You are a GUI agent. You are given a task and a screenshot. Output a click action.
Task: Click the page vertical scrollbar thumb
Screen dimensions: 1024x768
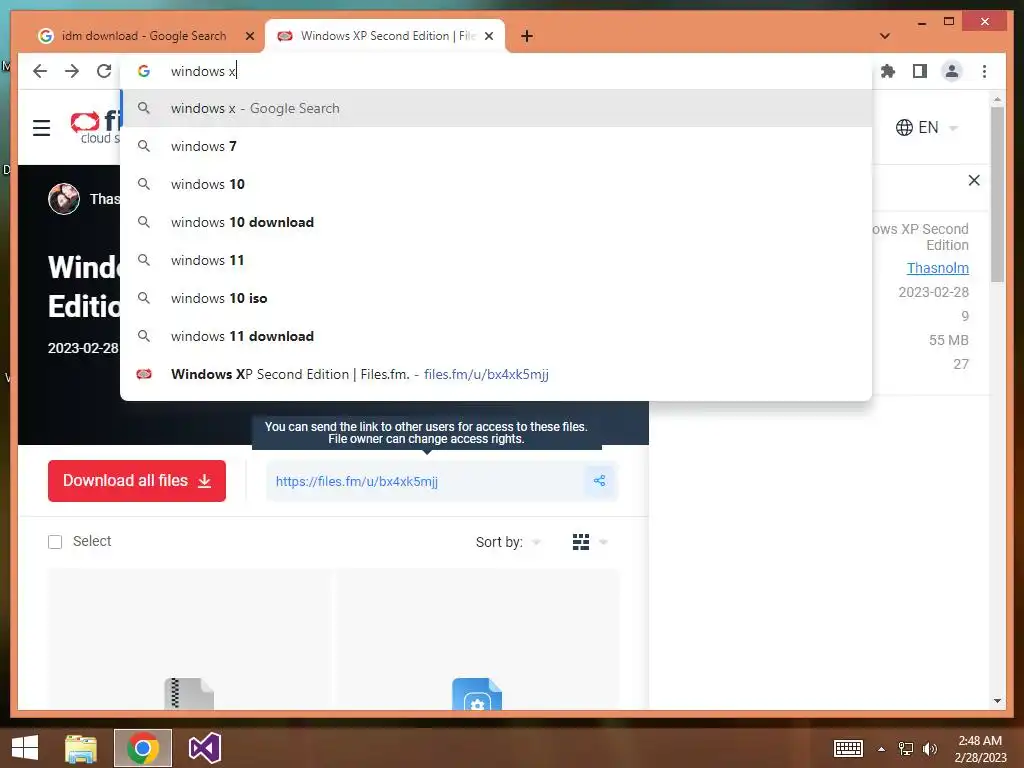pos(997,194)
